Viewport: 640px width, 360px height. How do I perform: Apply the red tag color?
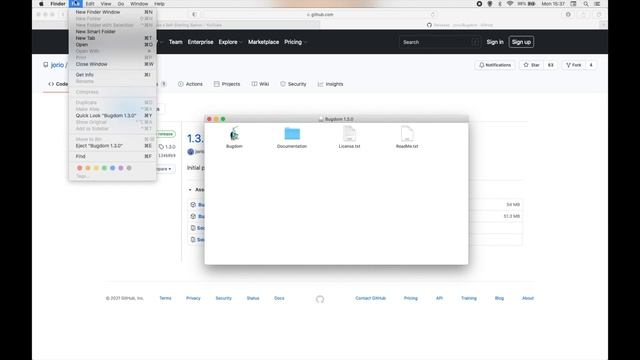point(80,168)
